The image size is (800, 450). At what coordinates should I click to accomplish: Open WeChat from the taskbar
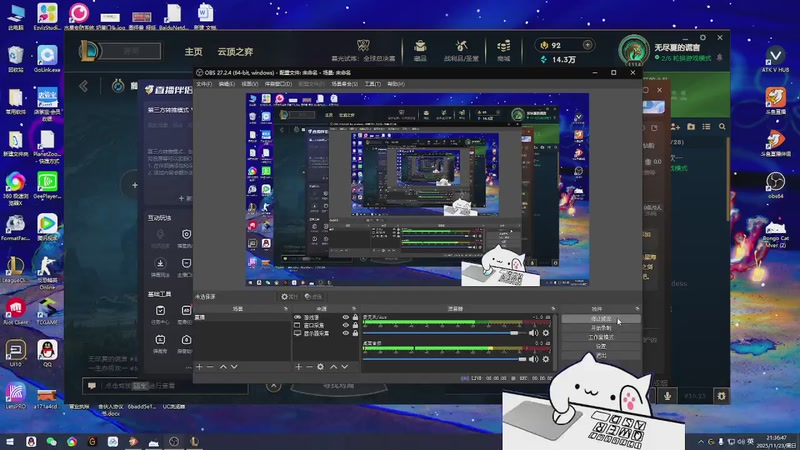click(51, 441)
